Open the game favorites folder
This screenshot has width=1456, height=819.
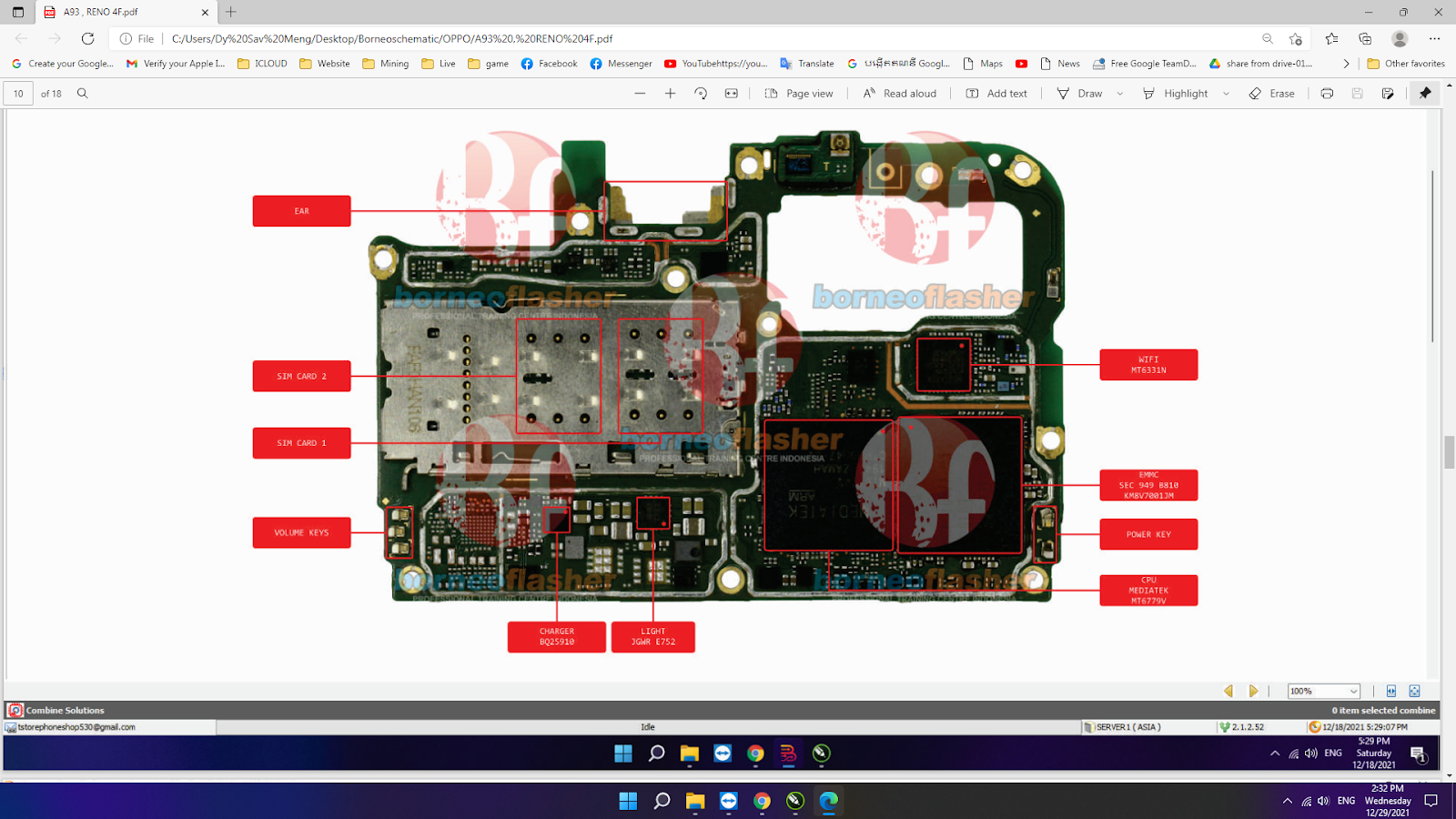pos(489,64)
